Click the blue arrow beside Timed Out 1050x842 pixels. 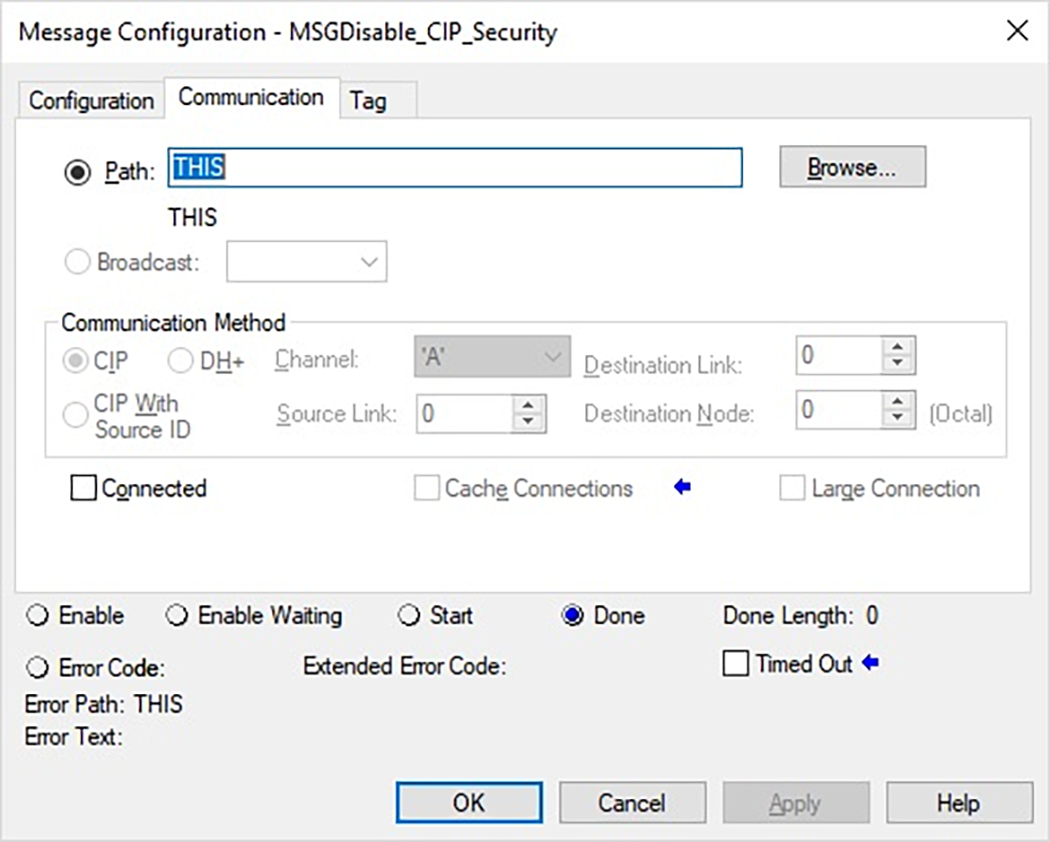pyautogui.click(x=868, y=663)
